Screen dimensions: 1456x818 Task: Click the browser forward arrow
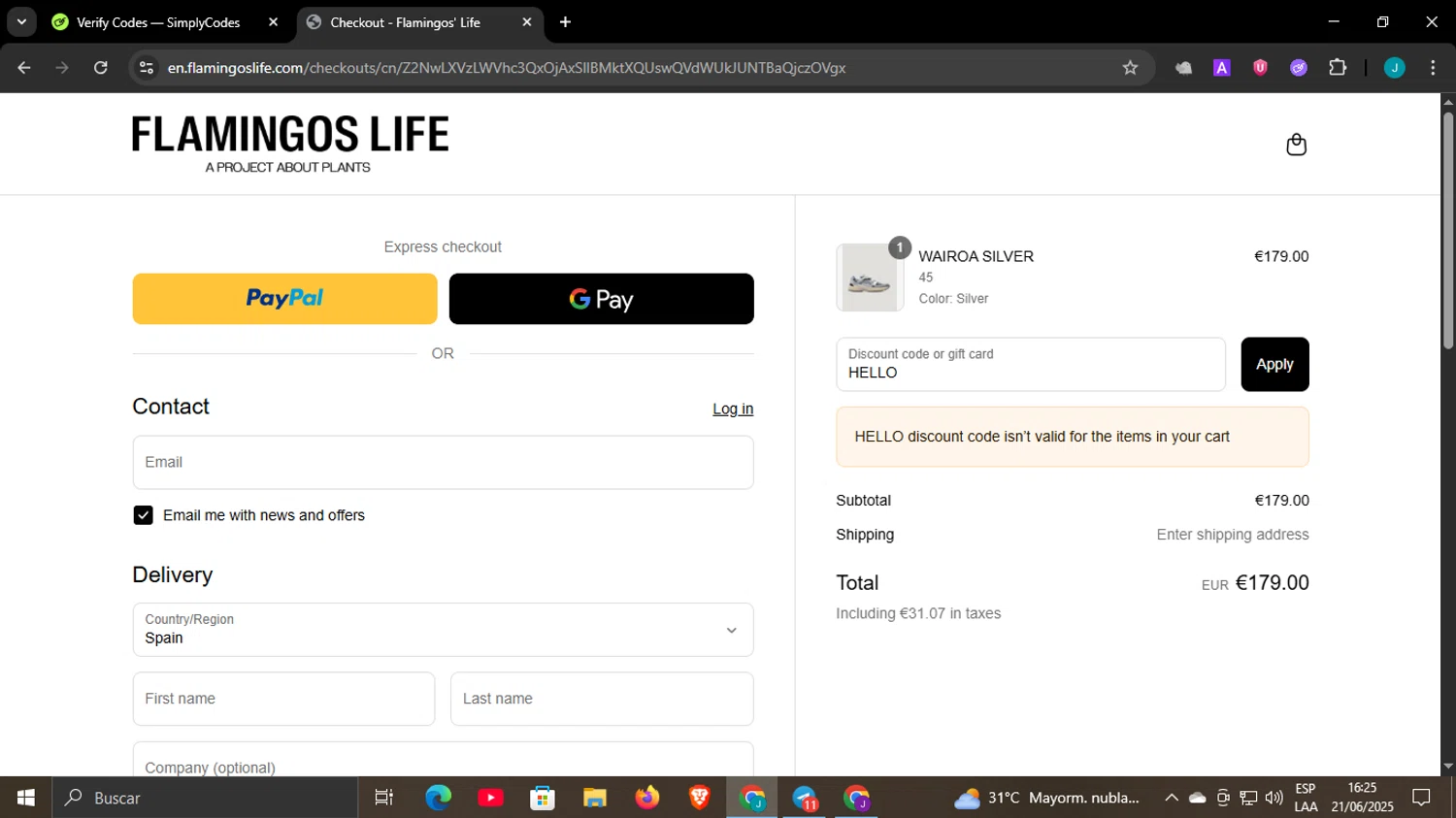pos(62,68)
